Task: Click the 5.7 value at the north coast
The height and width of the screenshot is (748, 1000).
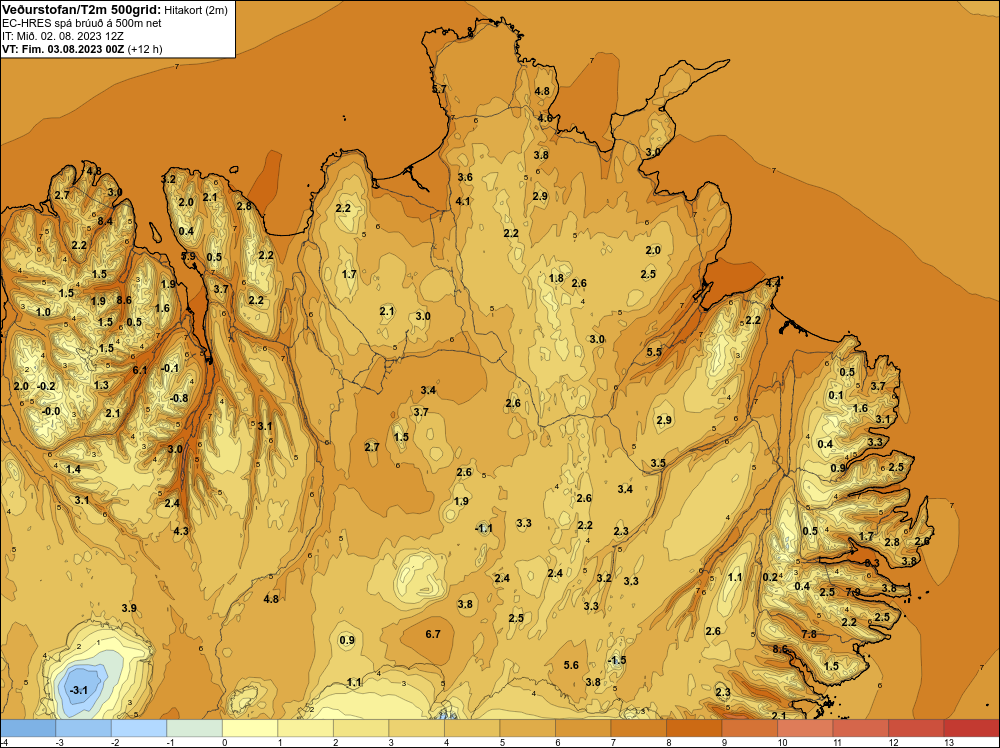Action: 439,89
